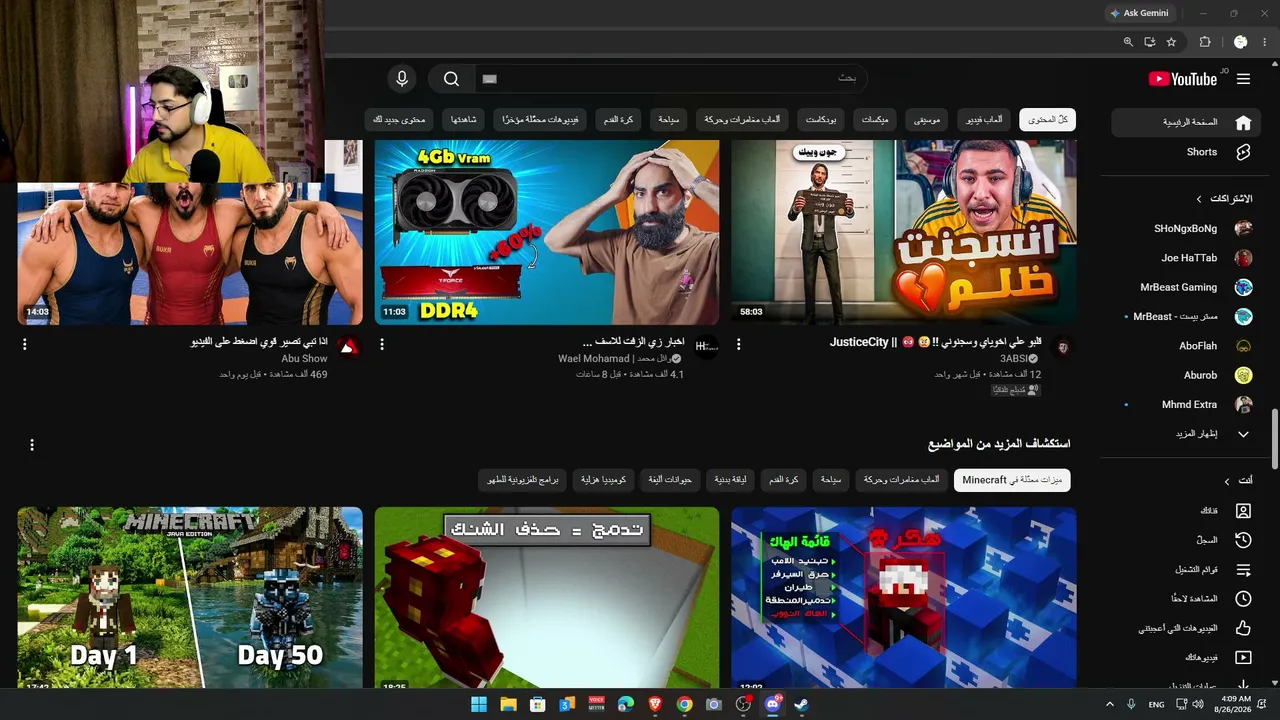
Task: Bookmark this page with the star icon
Action: click(1171, 42)
